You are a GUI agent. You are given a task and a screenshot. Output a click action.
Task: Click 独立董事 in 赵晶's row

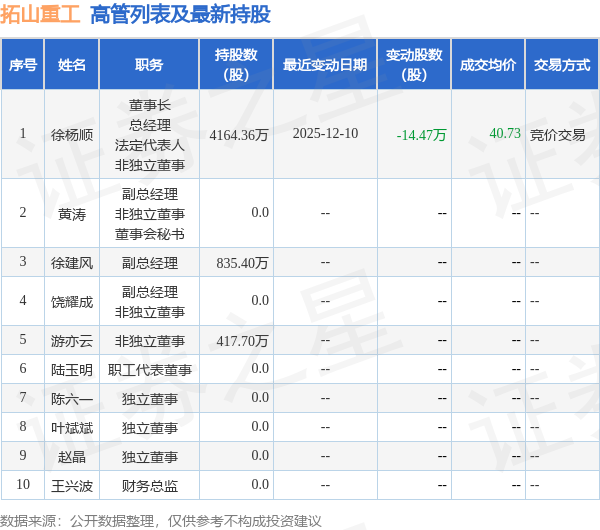pos(149,457)
